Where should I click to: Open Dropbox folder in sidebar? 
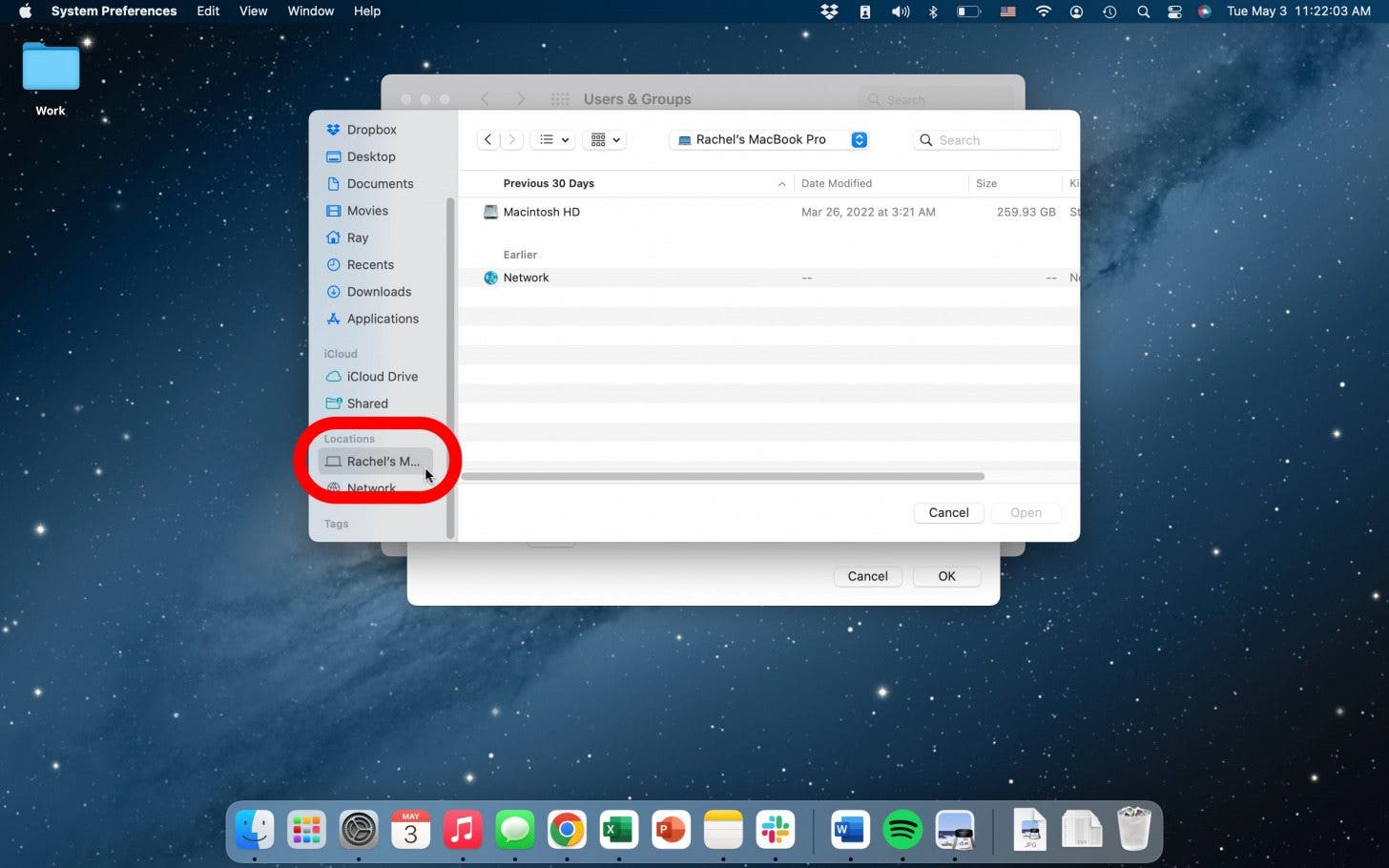tap(371, 130)
